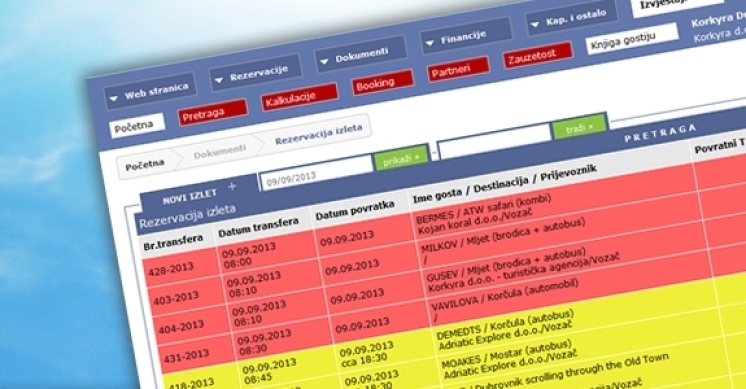
Task: Open the Kap. i ostalo dropdown
Action: click(571, 18)
